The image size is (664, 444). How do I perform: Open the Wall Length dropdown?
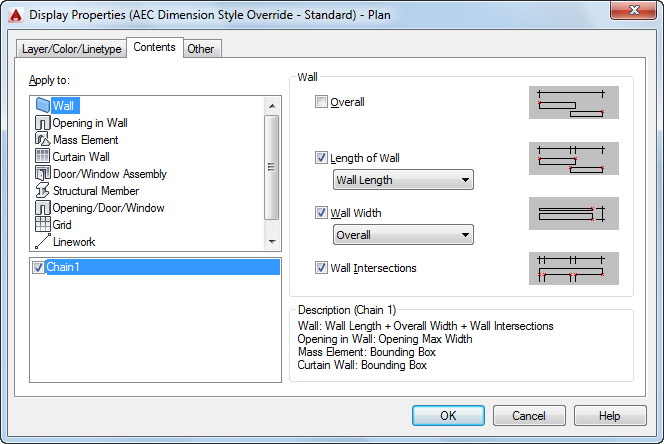click(x=402, y=180)
